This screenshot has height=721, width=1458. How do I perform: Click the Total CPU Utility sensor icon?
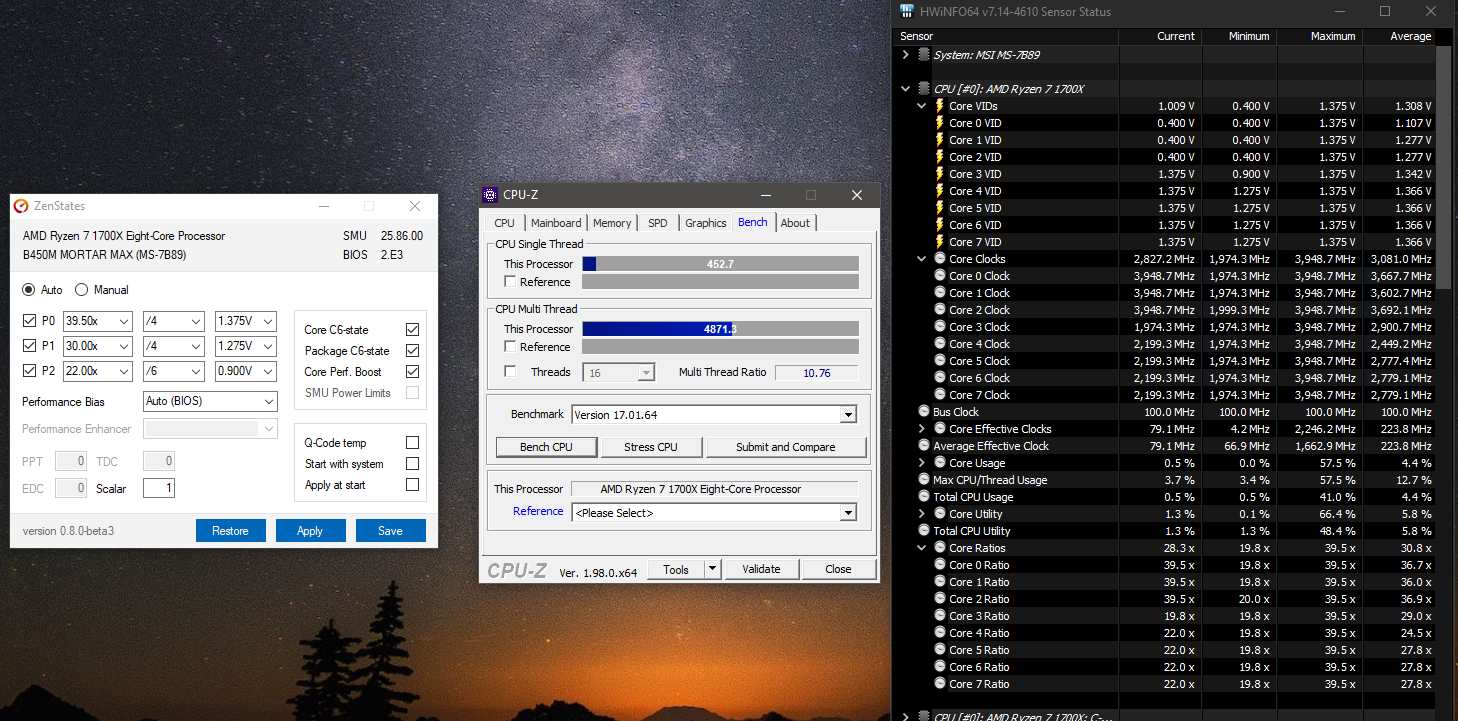click(x=924, y=531)
